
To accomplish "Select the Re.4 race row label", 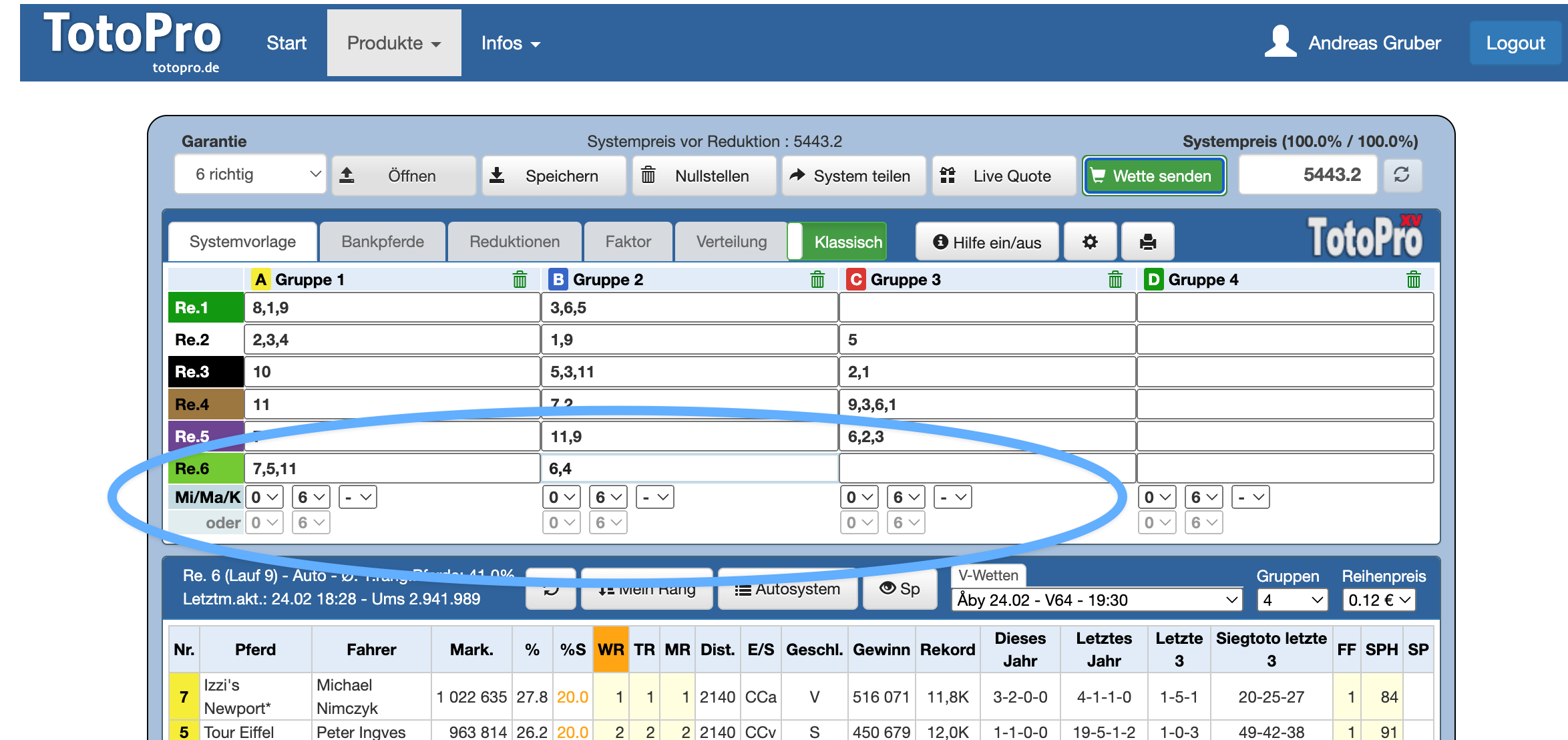I will [206, 405].
